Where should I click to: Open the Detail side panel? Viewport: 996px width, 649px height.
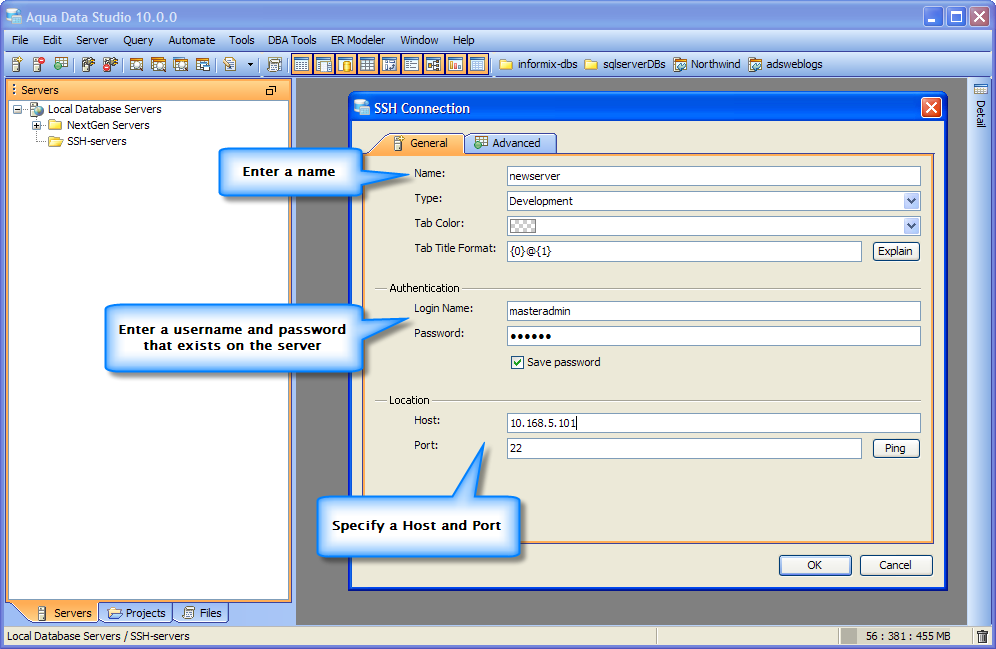coord(981,106)
